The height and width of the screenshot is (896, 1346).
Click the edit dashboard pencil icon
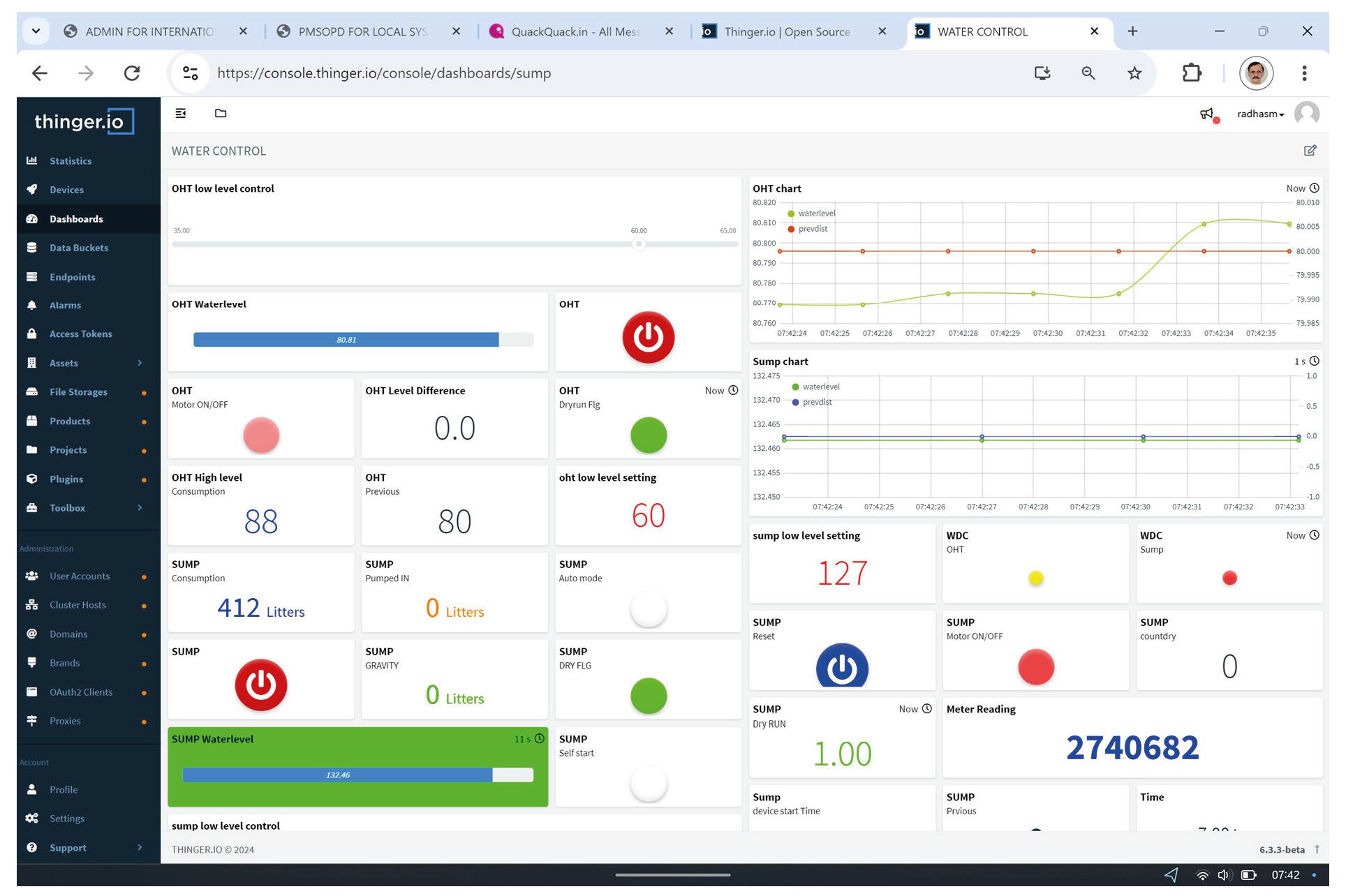coord(1310,151)
